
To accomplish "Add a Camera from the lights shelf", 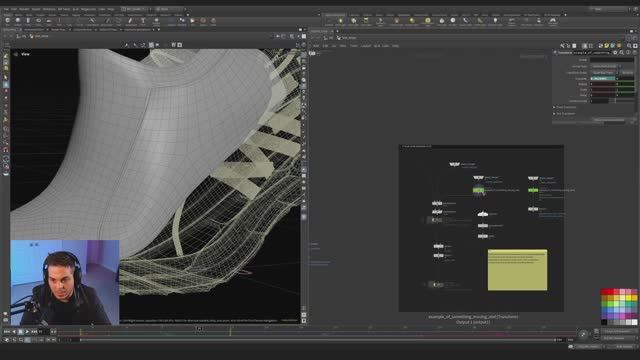I will [329, 22].
